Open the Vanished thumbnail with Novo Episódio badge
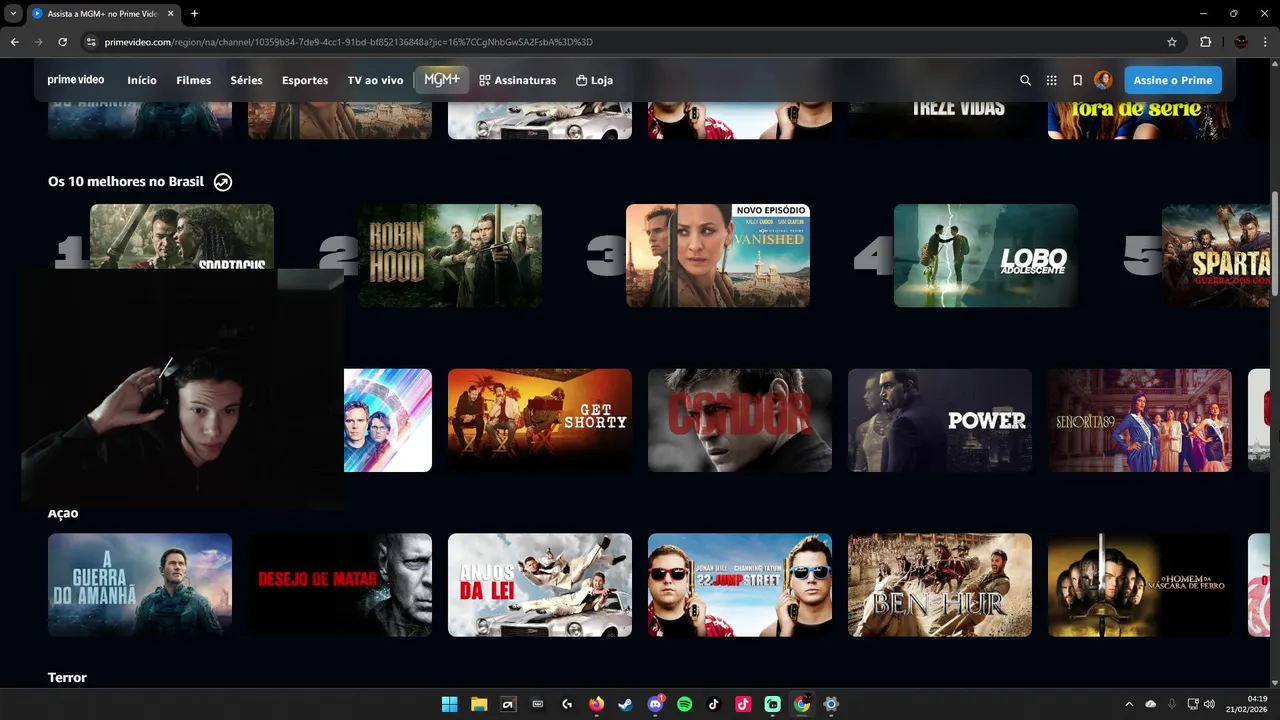Screen dimensions: 1280x720 [x=718, y=256]
